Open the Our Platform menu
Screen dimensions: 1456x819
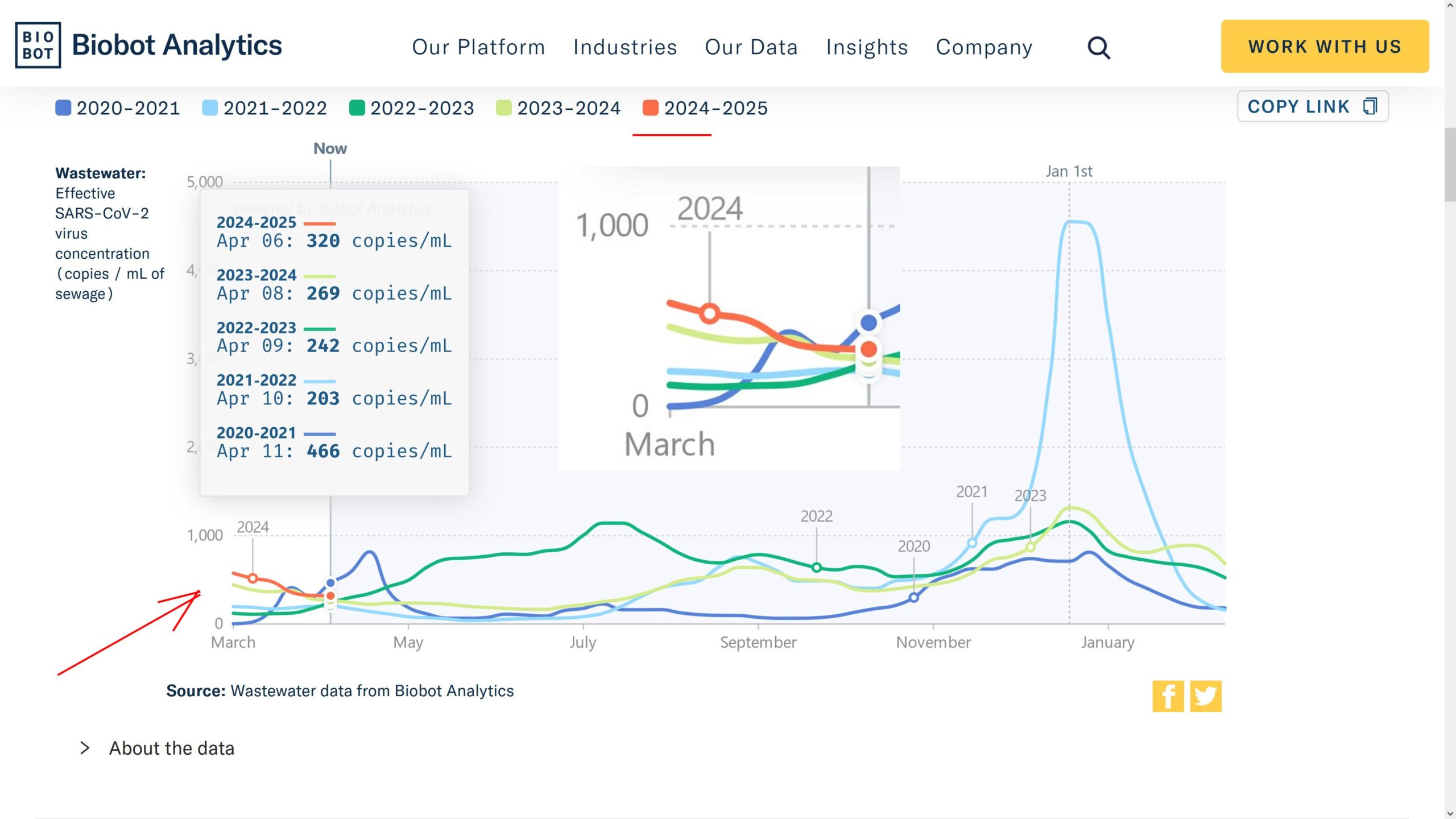478,47
